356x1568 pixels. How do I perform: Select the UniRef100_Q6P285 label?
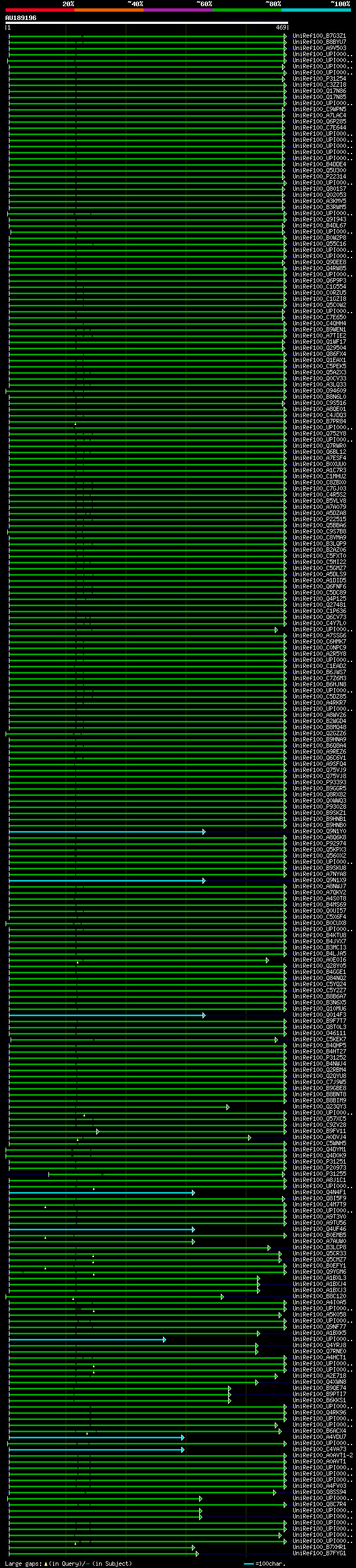[319, 122]
